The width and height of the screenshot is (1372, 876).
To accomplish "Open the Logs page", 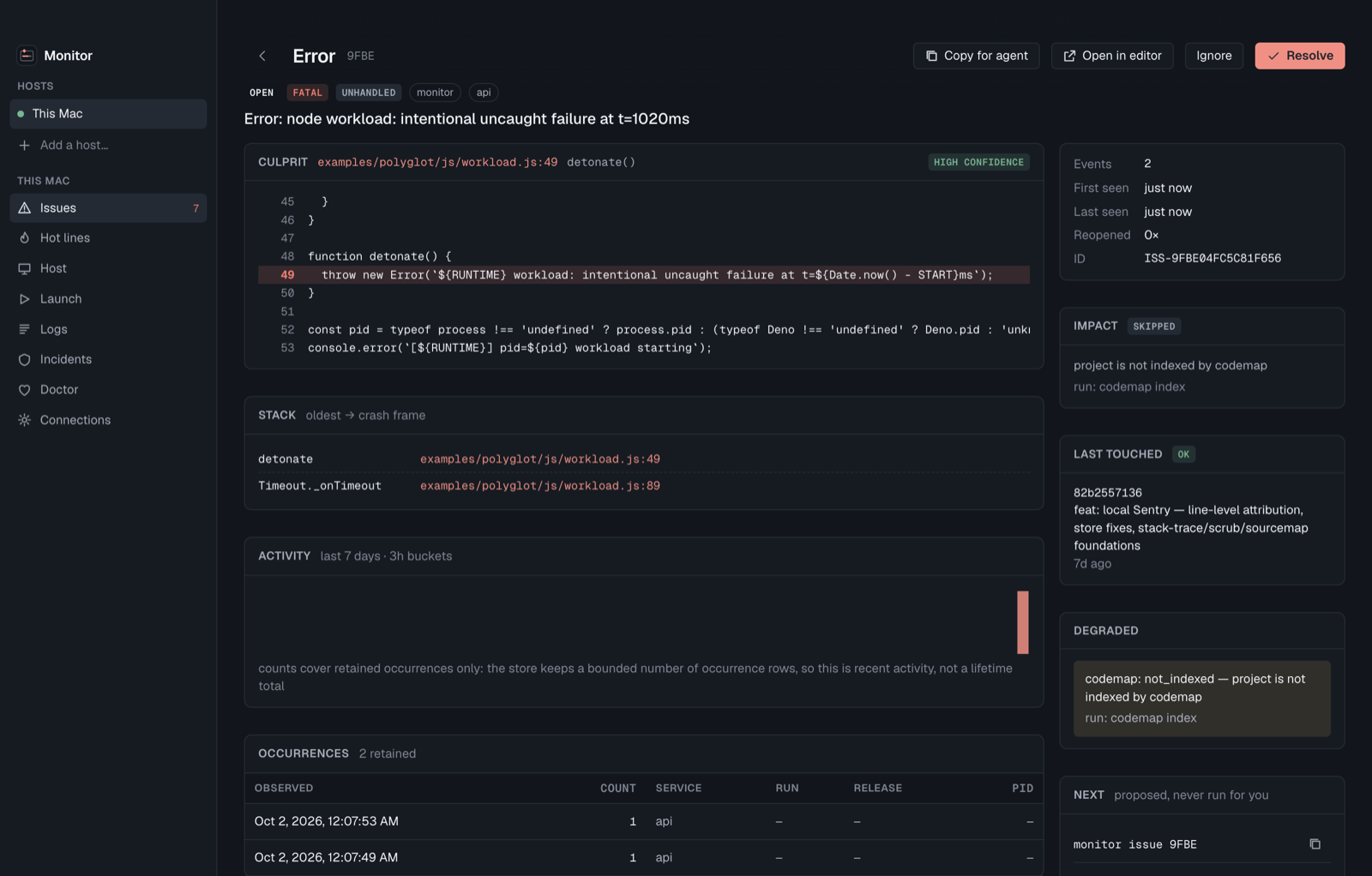I will point(108,329).
